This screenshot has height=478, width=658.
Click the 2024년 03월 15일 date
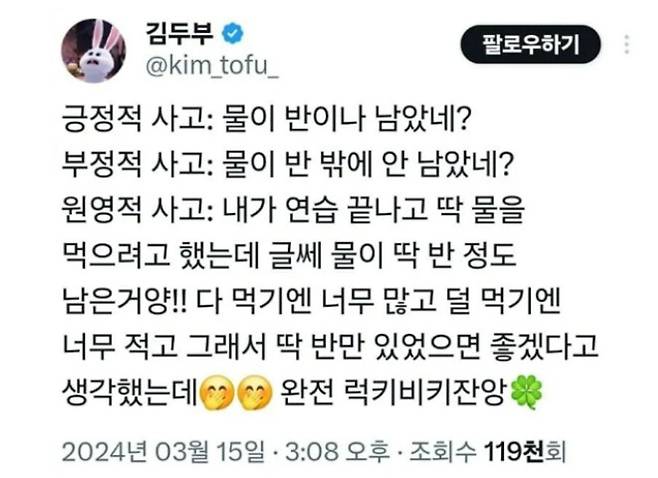coord(163,452)
